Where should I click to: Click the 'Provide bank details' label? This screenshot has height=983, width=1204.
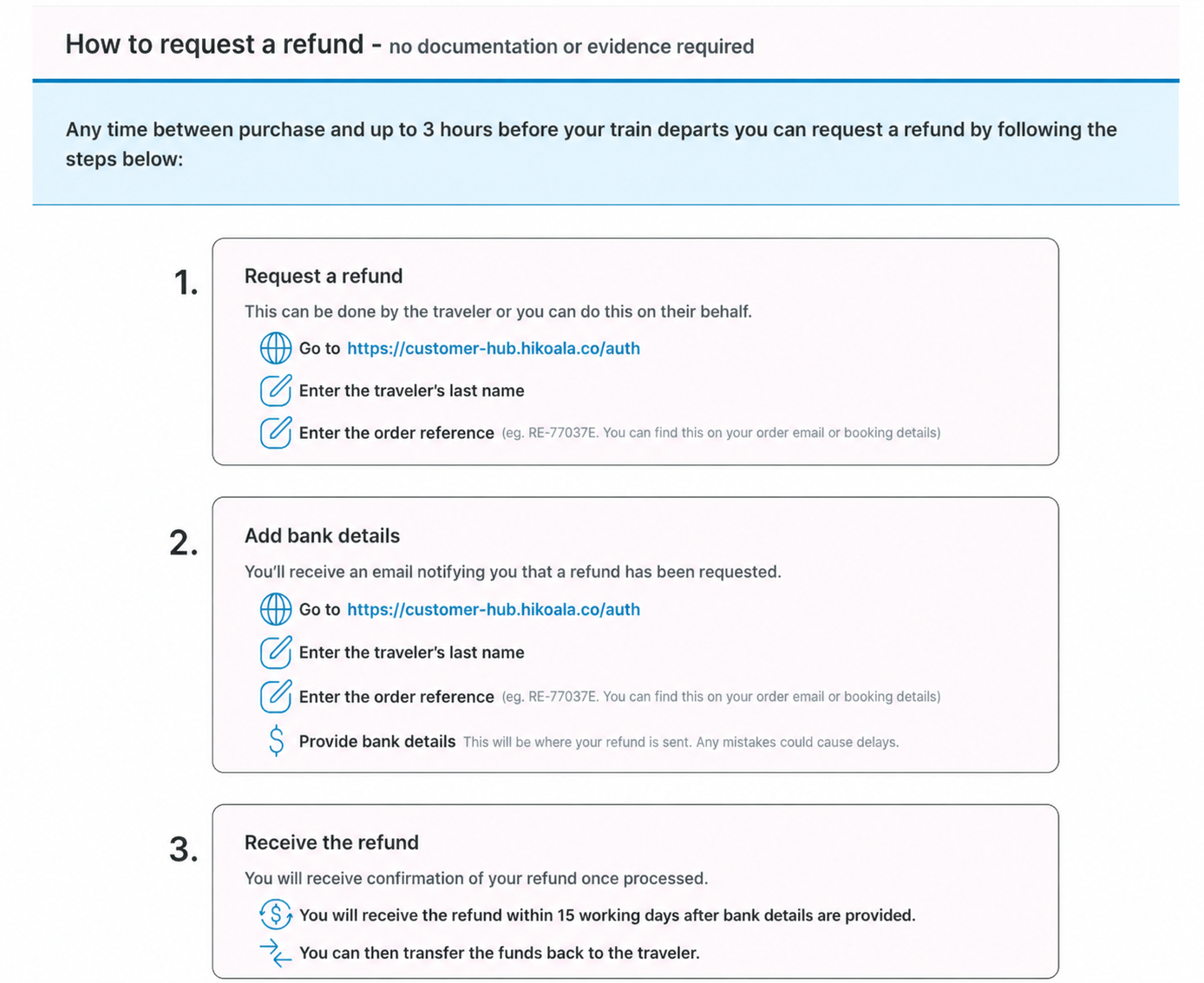(377, 741)
